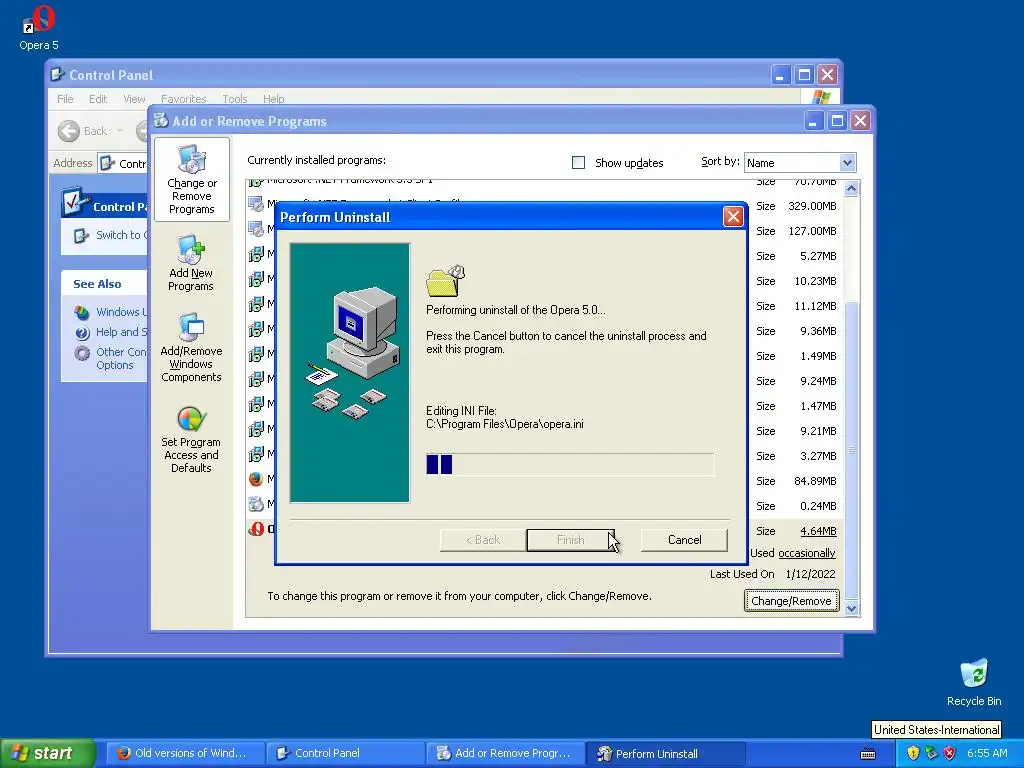Screen dimensions: 1024x768
Task: Click the keyboard language icon in the taskbar
Action: [x=868, y=754]
